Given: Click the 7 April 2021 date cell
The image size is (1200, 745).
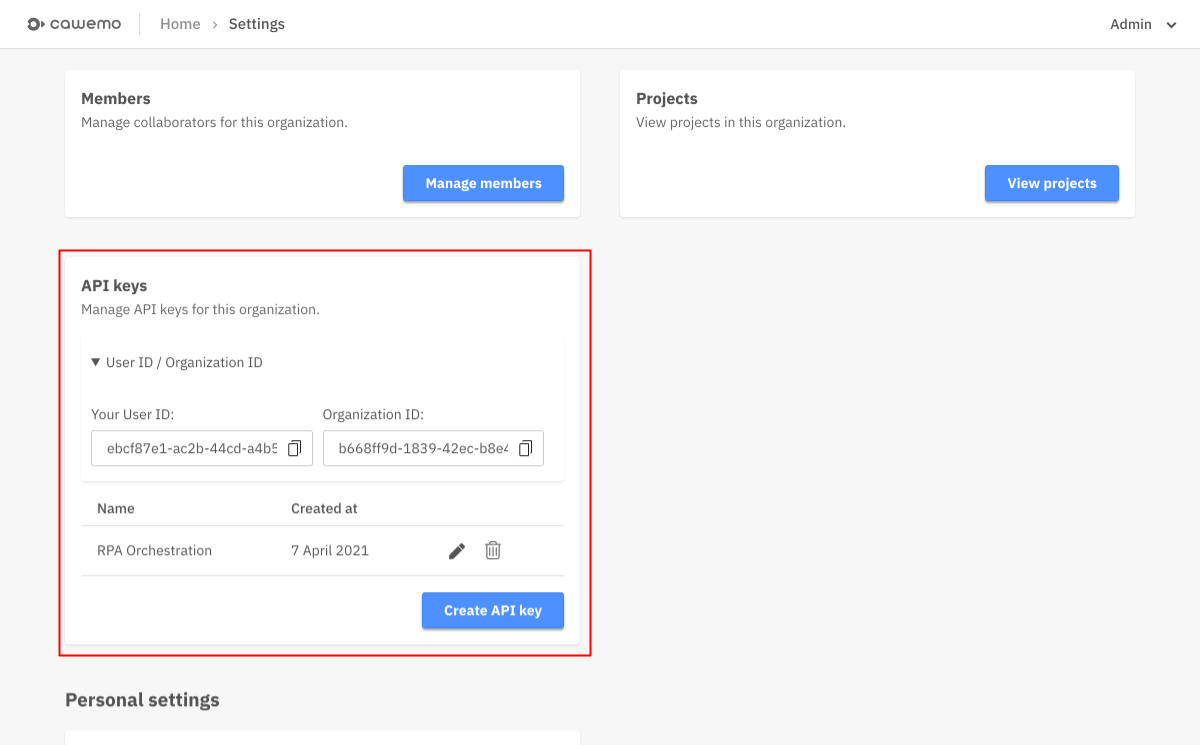Looking at the screenshot, I should click(330, 551).
